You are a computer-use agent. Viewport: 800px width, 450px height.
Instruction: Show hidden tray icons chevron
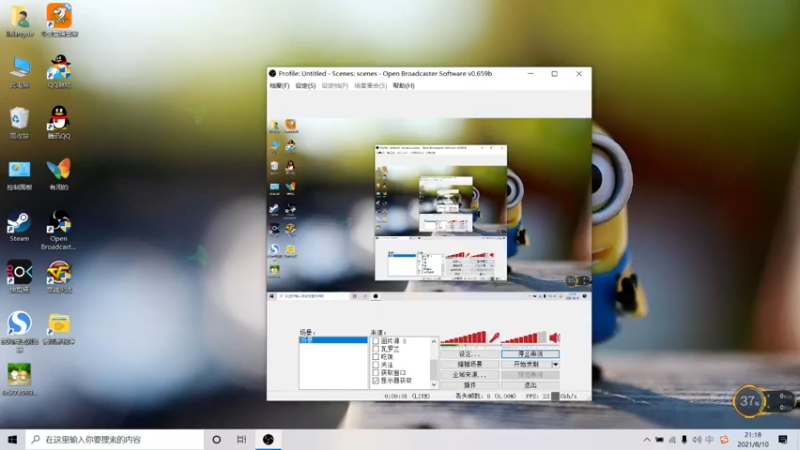point(647,439)
